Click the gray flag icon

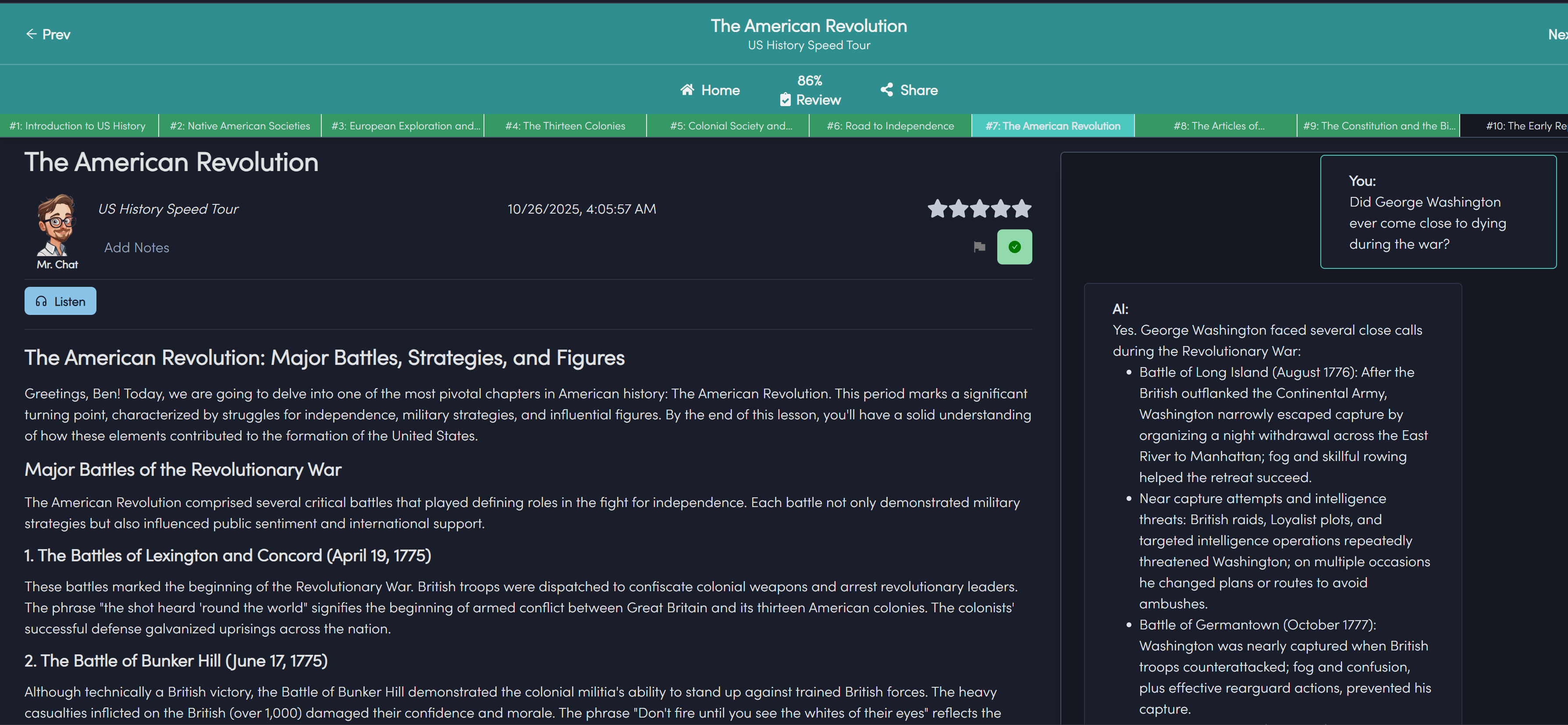[979, 247]
